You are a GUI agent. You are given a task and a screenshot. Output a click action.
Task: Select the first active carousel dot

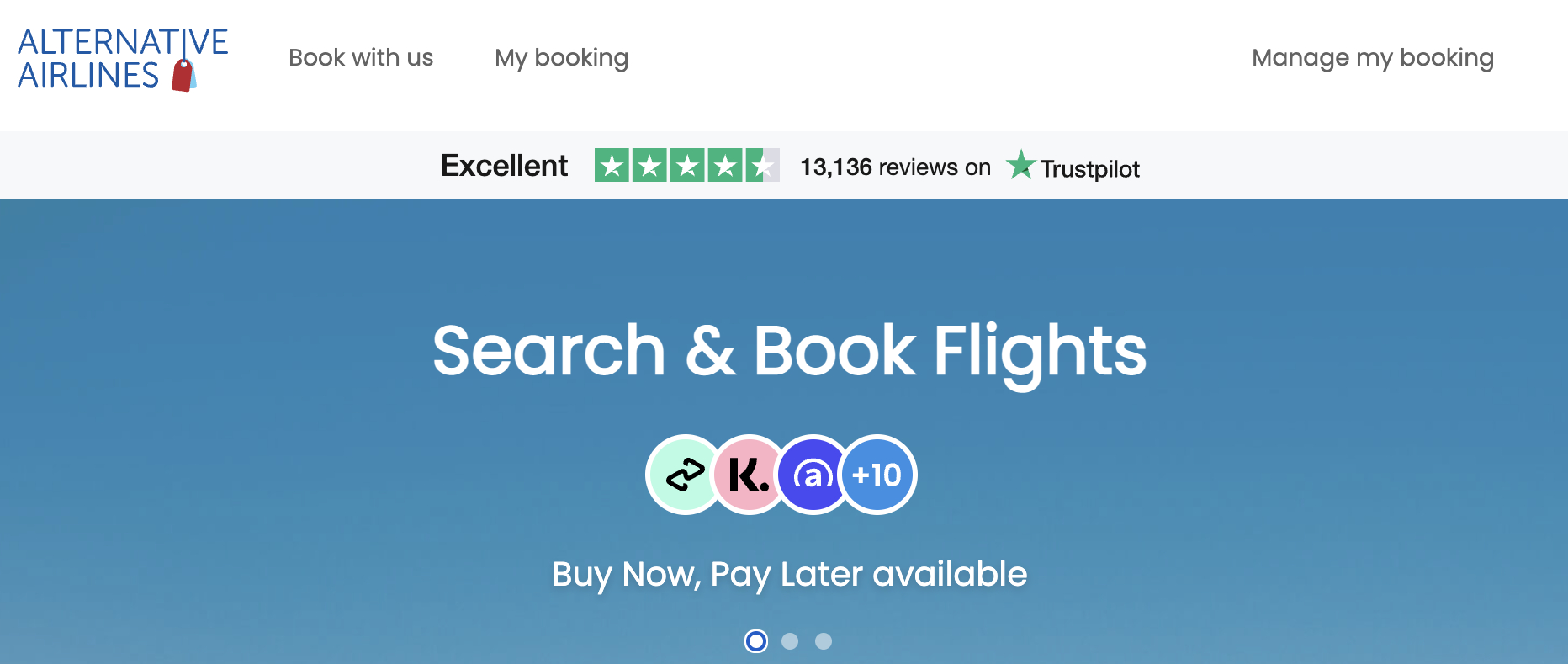click(x=756, y=641)
